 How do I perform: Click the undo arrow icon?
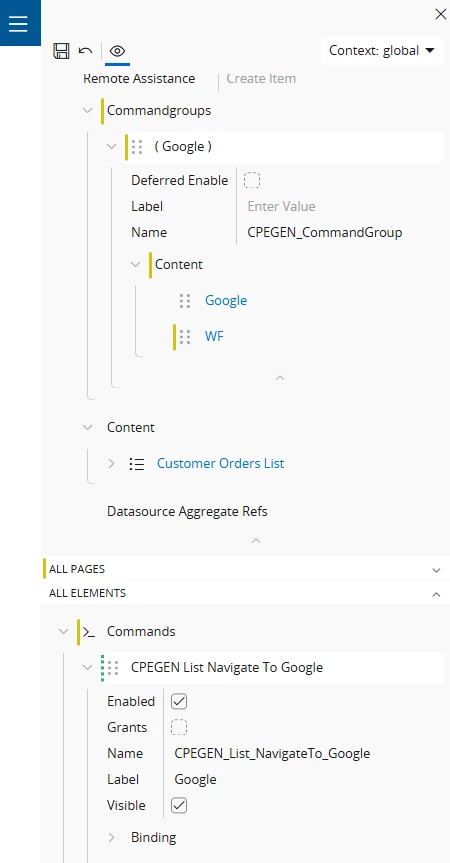coord(85,51)
